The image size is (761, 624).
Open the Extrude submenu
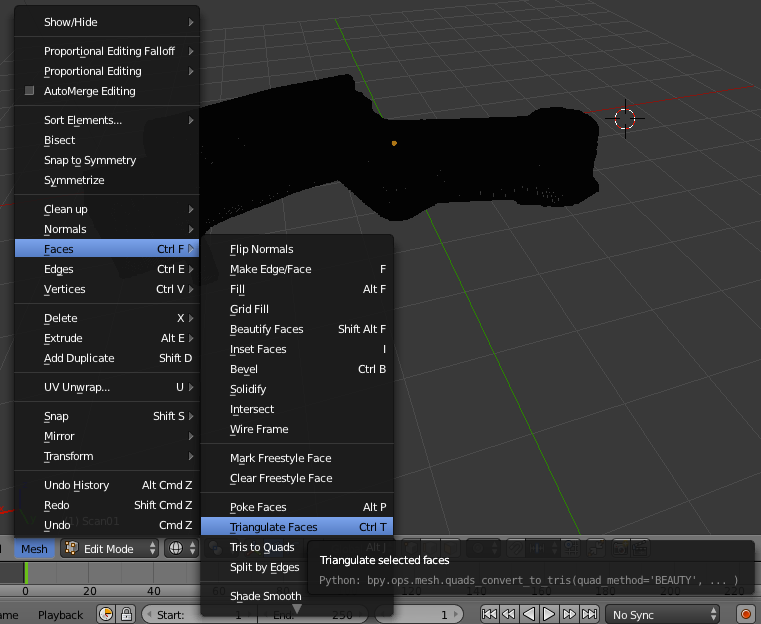pyautogui.click(x=107, y=338)
